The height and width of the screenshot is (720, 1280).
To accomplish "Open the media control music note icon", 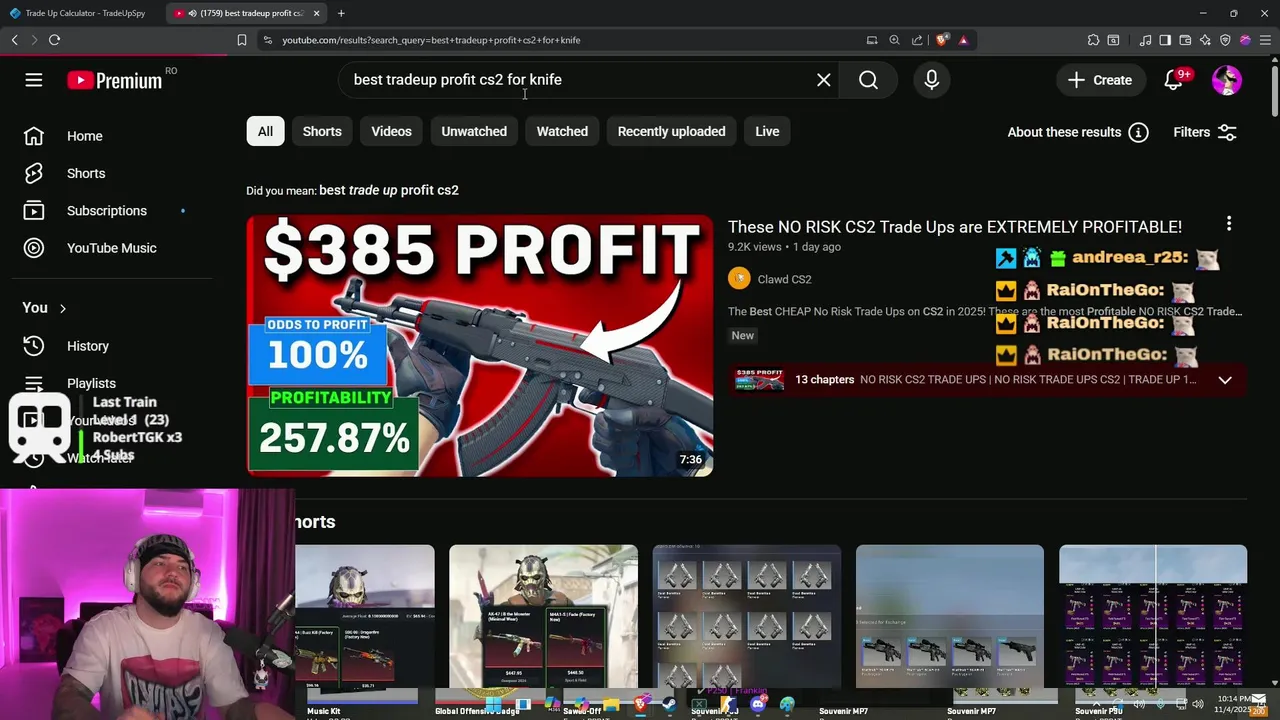I will [x=1146, y=40].
